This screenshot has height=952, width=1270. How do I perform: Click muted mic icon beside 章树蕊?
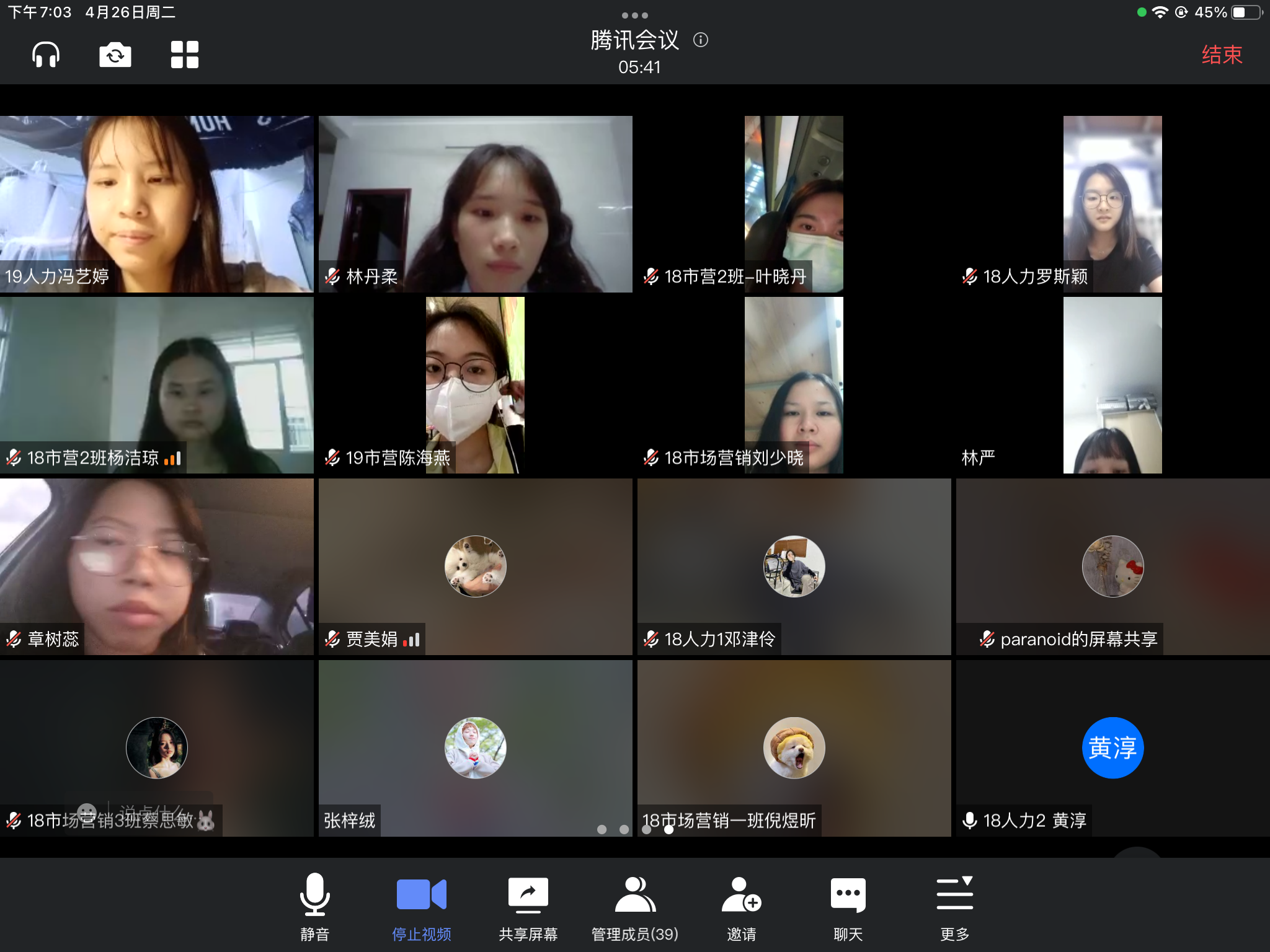tap(14, 639)
